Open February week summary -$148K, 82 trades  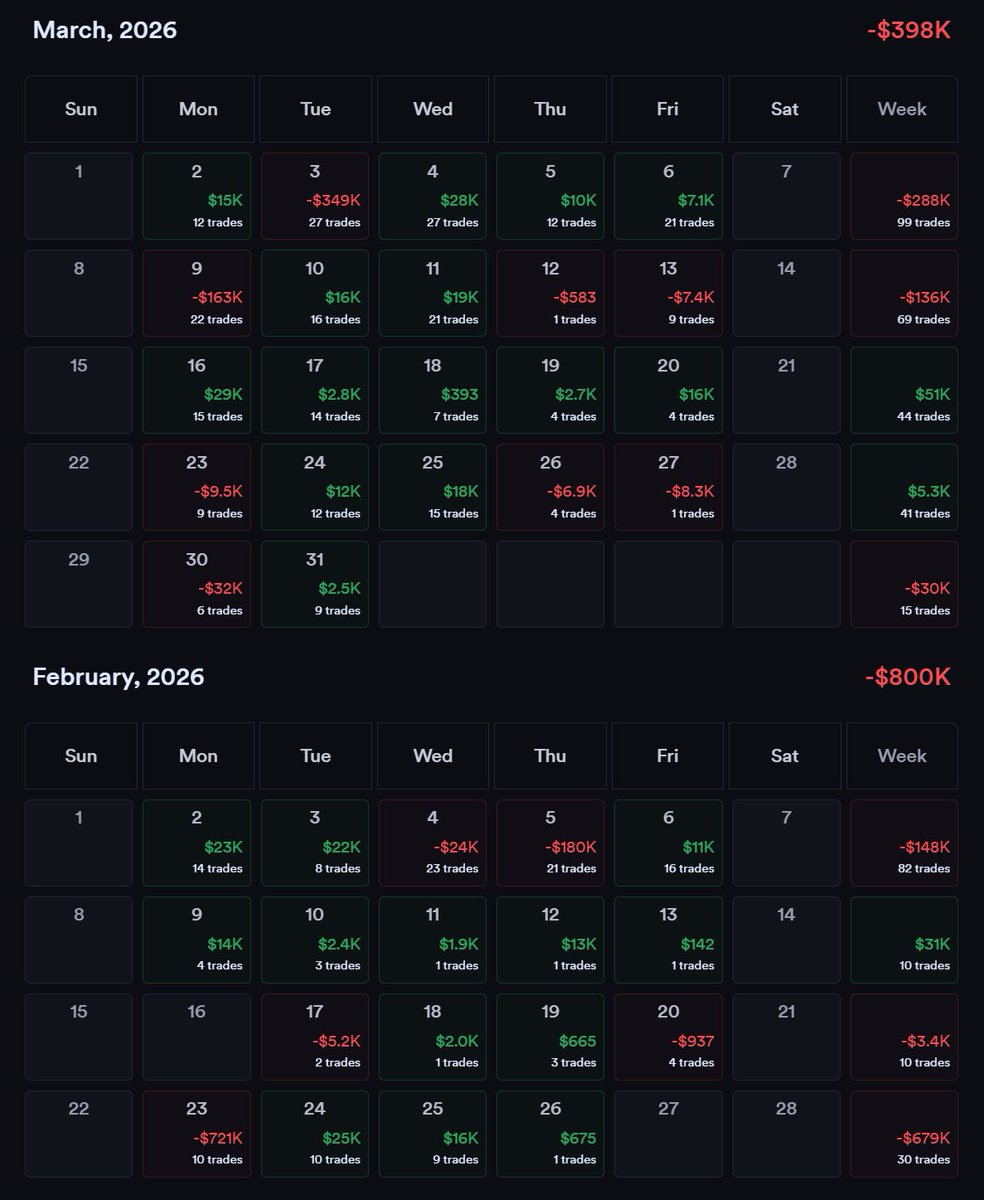904,843
